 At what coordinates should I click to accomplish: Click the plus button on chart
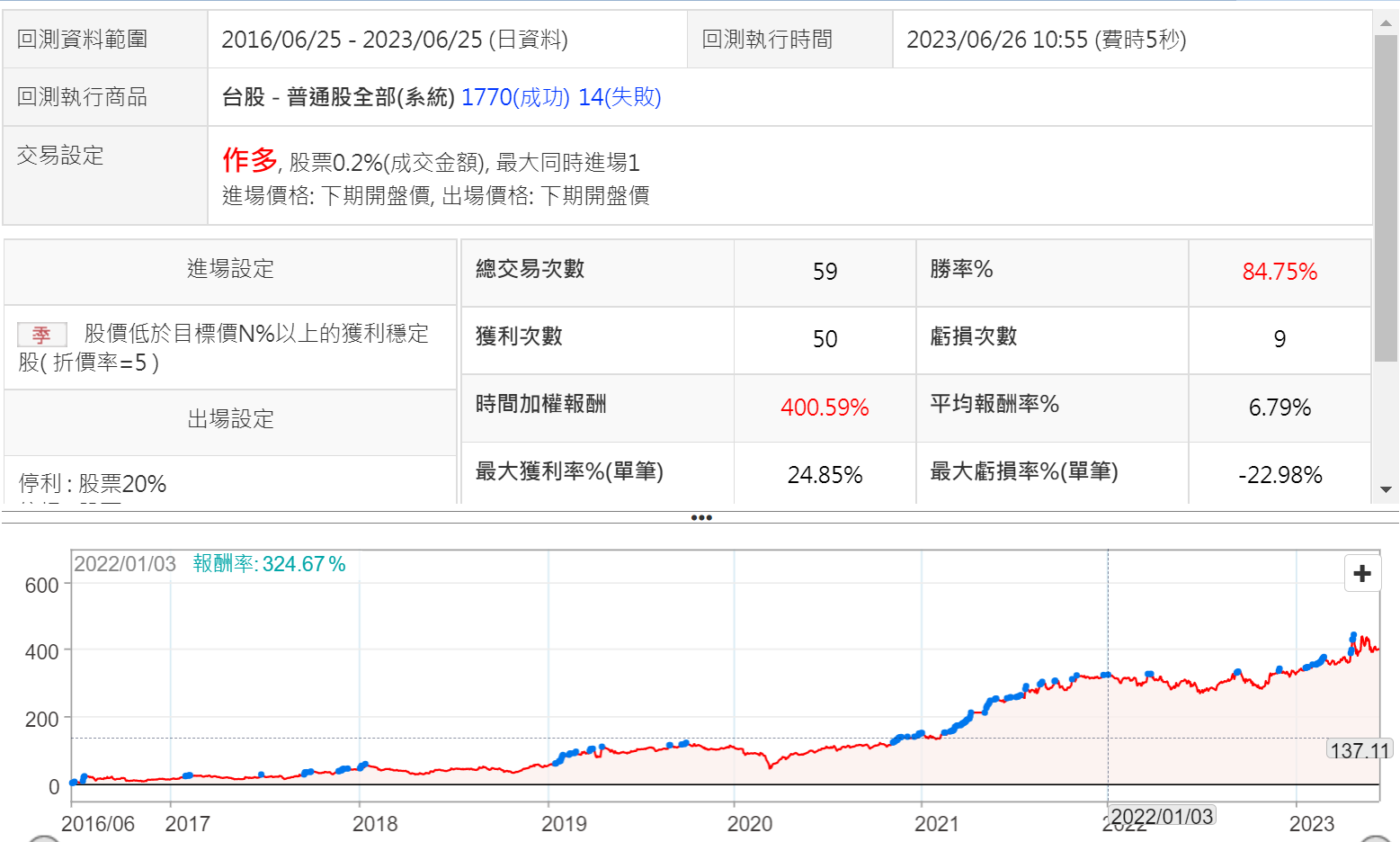click(1361, 573)
